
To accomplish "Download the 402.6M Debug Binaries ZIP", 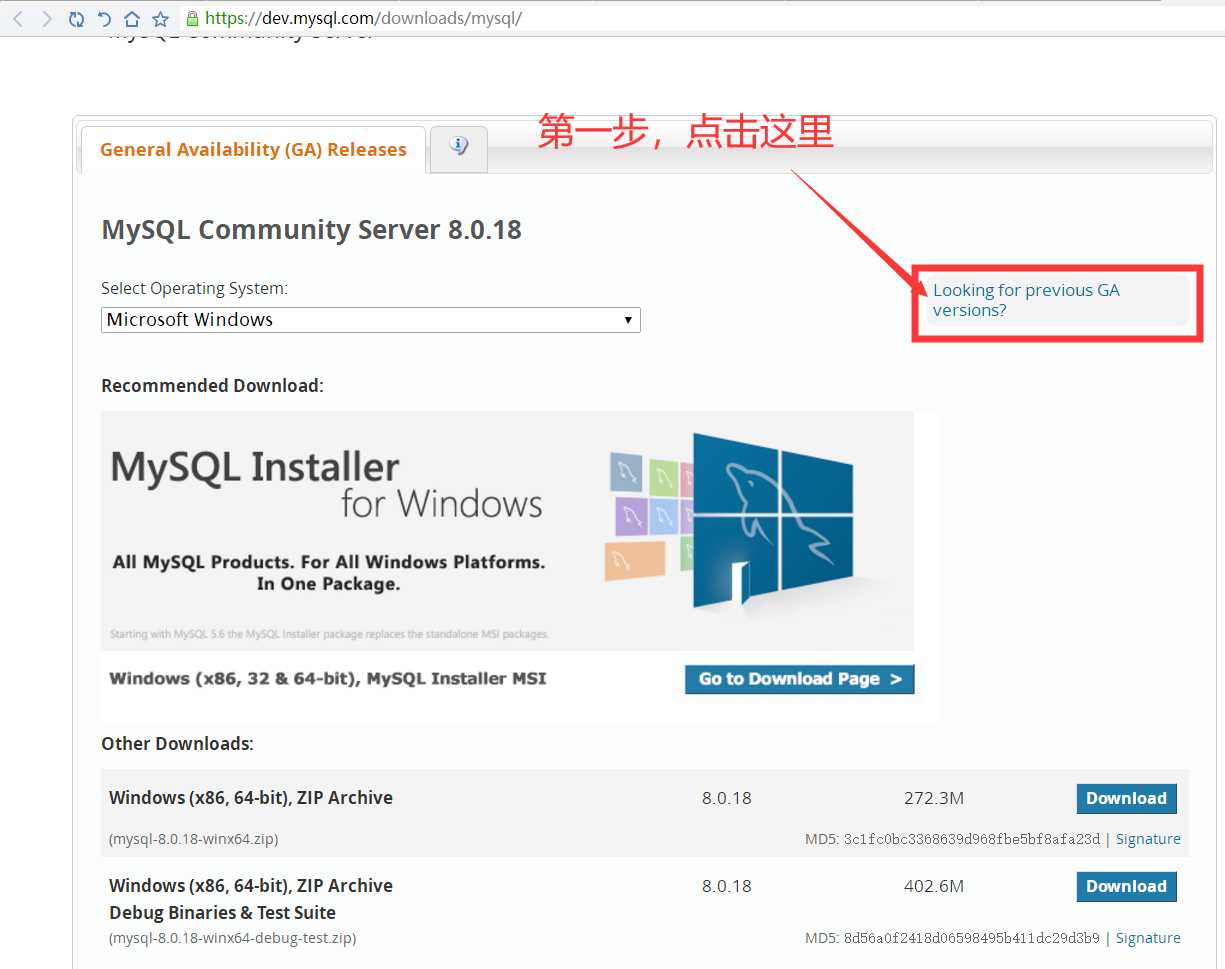I will point(1126,886).
